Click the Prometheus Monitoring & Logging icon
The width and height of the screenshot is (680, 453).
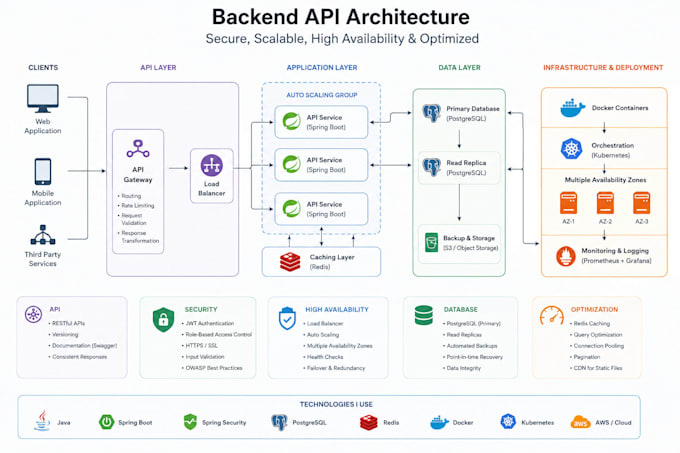tap(566, 256)
